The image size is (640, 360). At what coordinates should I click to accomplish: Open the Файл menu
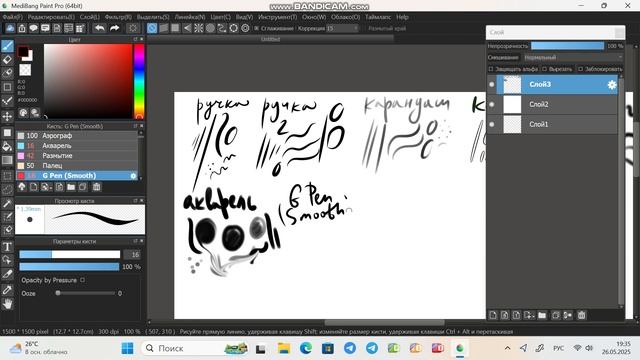(13, 17)
